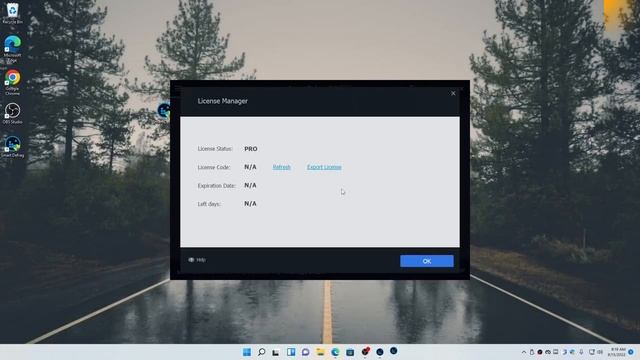640x360 pixels.
Task: Open File Explorer from taskbar
Action: [320, 352]
